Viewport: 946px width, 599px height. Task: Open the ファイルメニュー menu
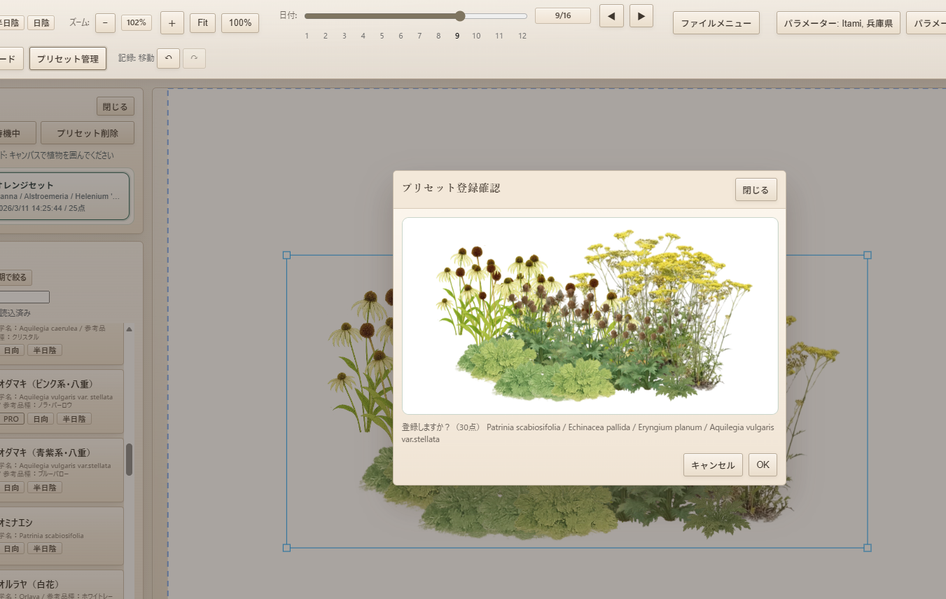point(715,23)
